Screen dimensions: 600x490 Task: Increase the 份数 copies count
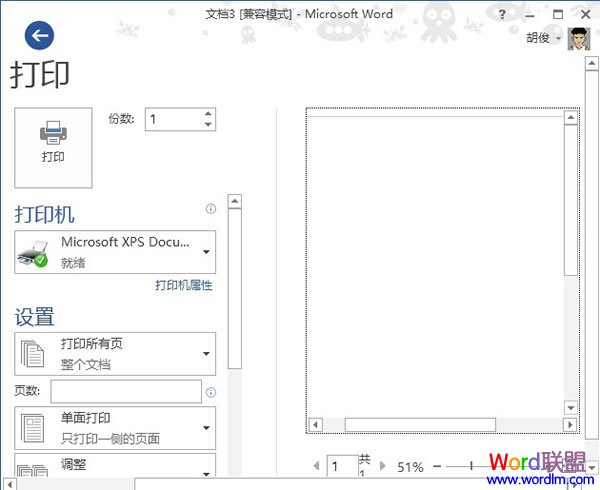pyautogui.click(x=208, y=114)
